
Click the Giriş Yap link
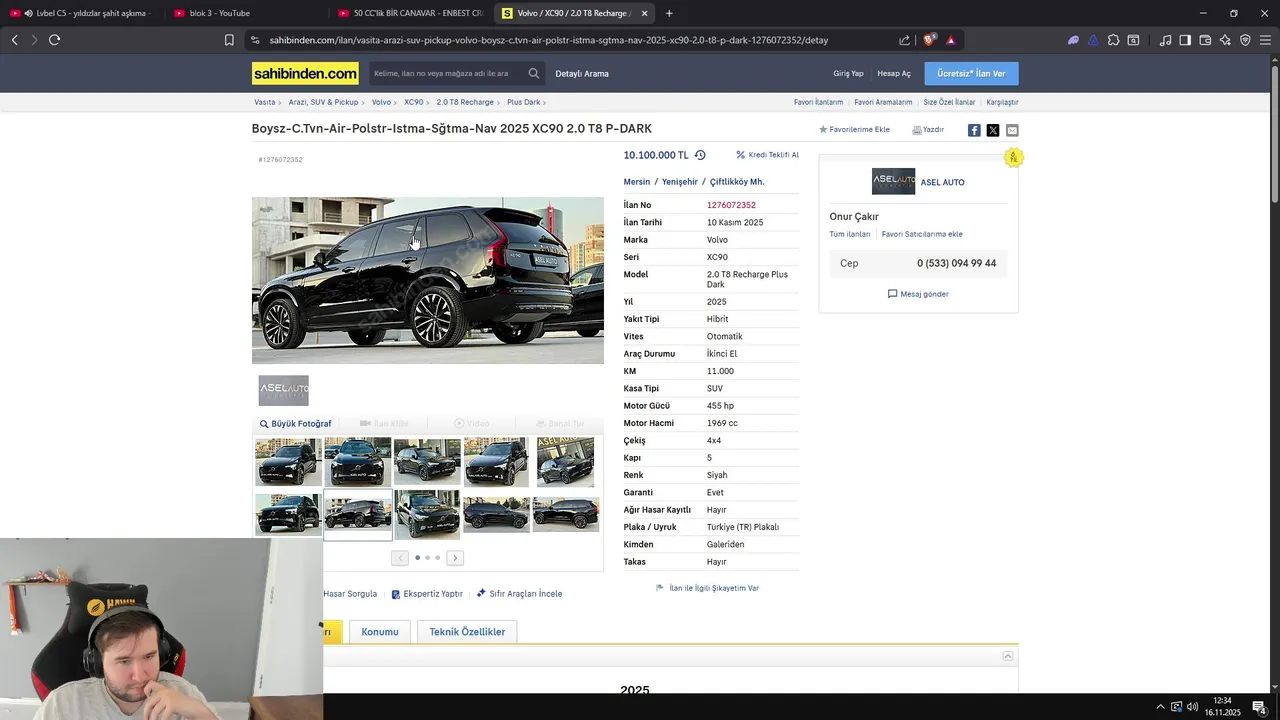coord(848,73)
